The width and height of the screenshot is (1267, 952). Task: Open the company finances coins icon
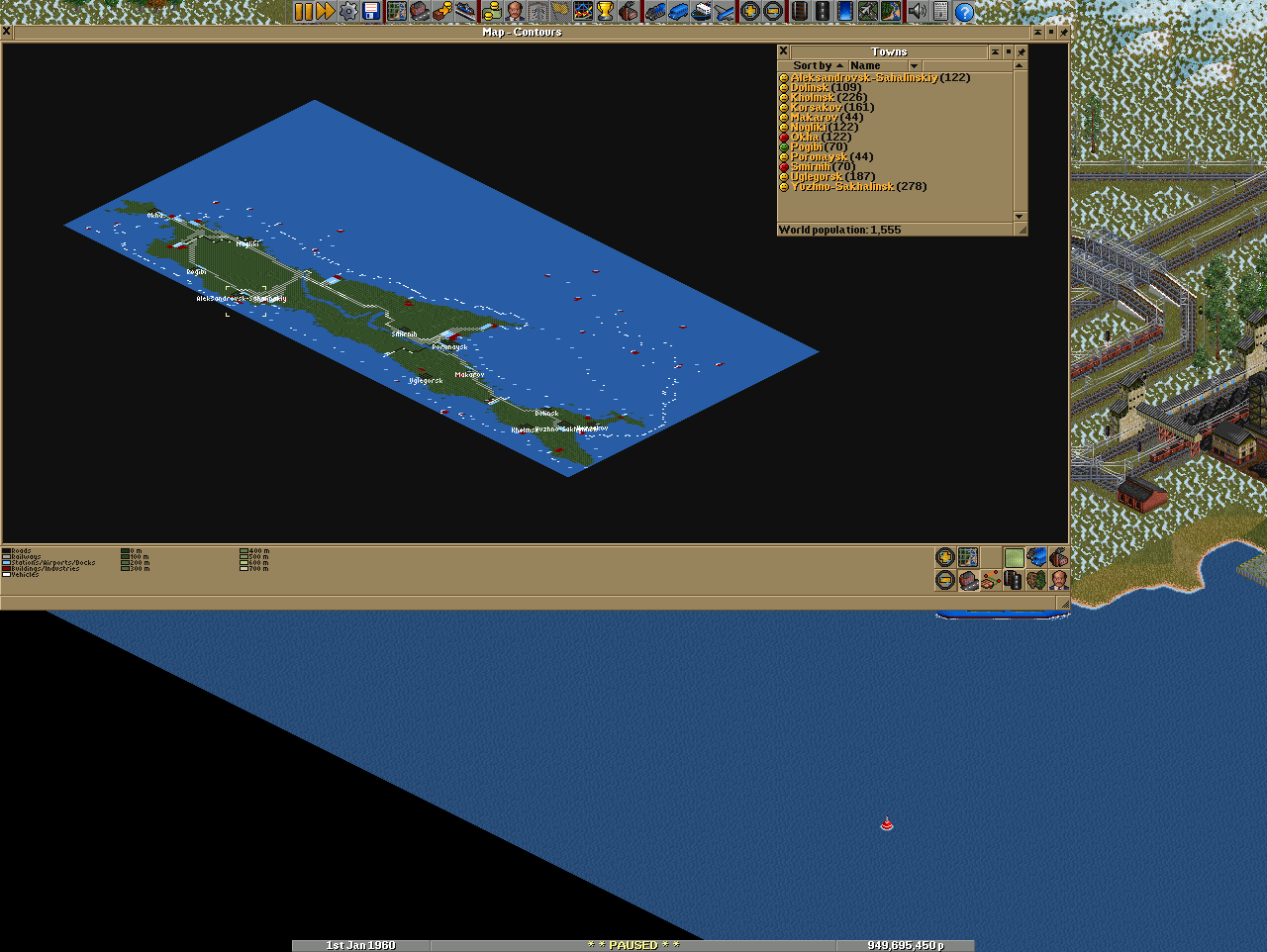click(x=492, y=12)
